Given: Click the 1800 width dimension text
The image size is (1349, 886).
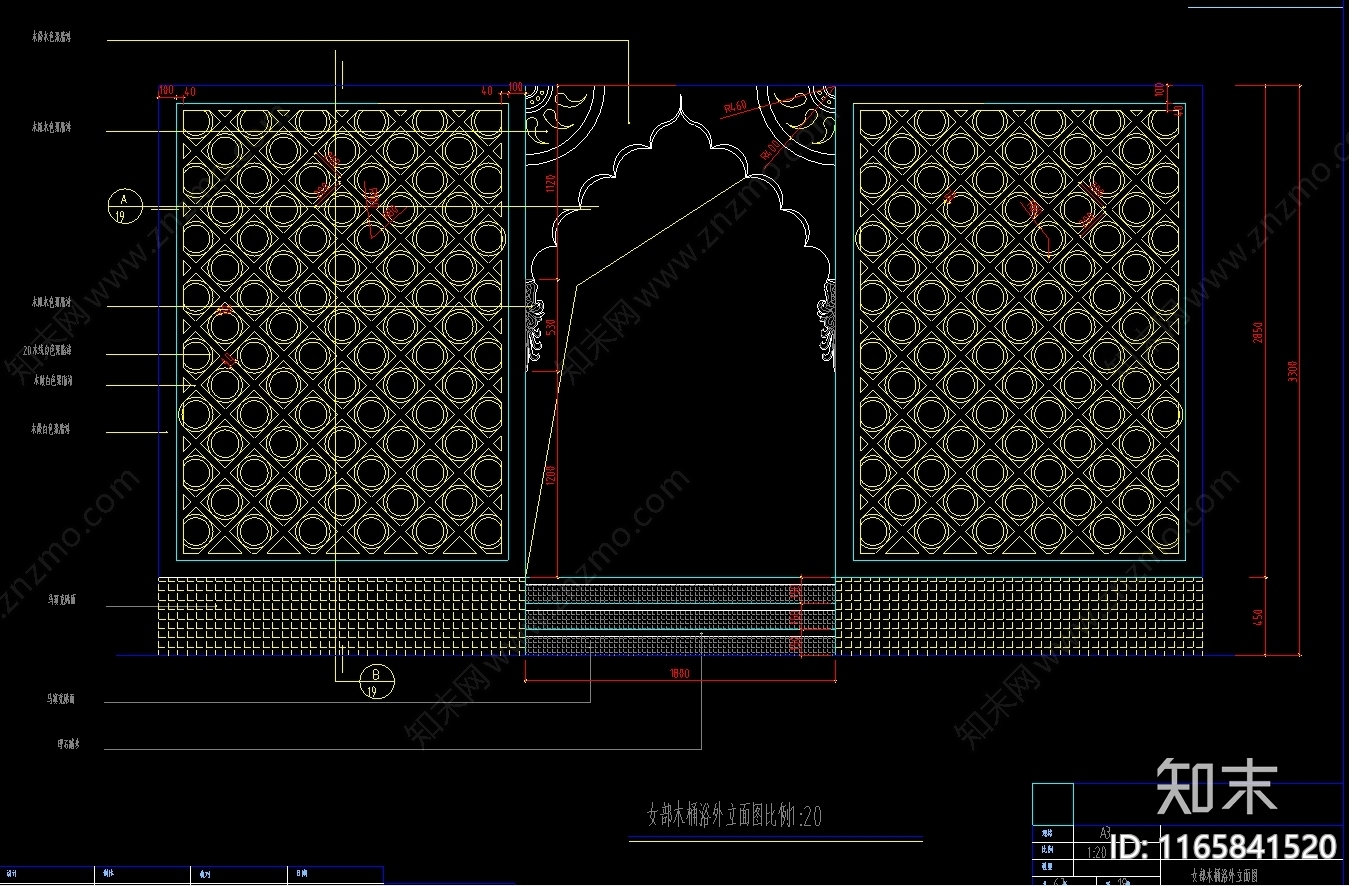Looking at the screenshot, I should [680, 673].
